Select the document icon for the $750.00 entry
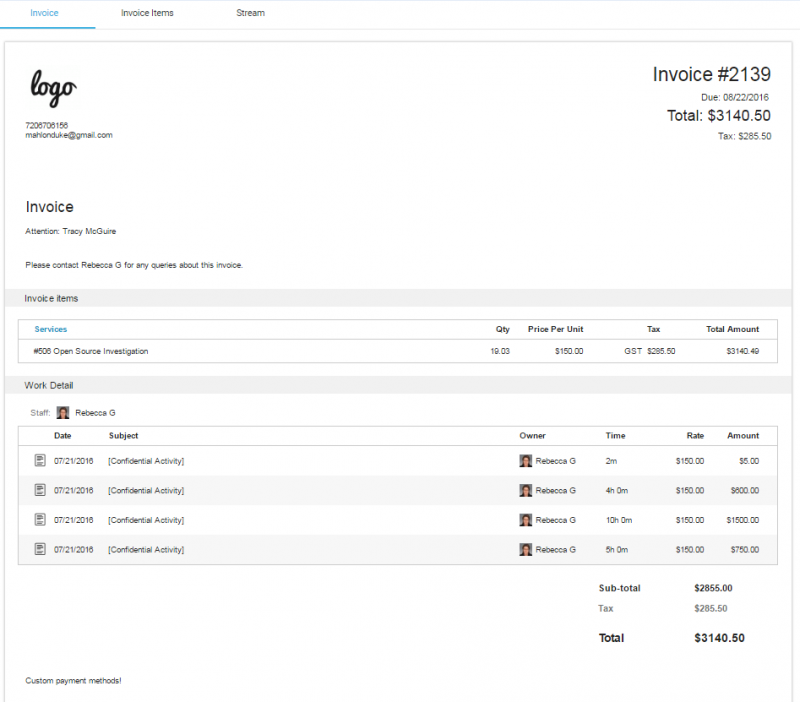Image resolution: width=800 pixels, height=702 pixels. point(40,549)
